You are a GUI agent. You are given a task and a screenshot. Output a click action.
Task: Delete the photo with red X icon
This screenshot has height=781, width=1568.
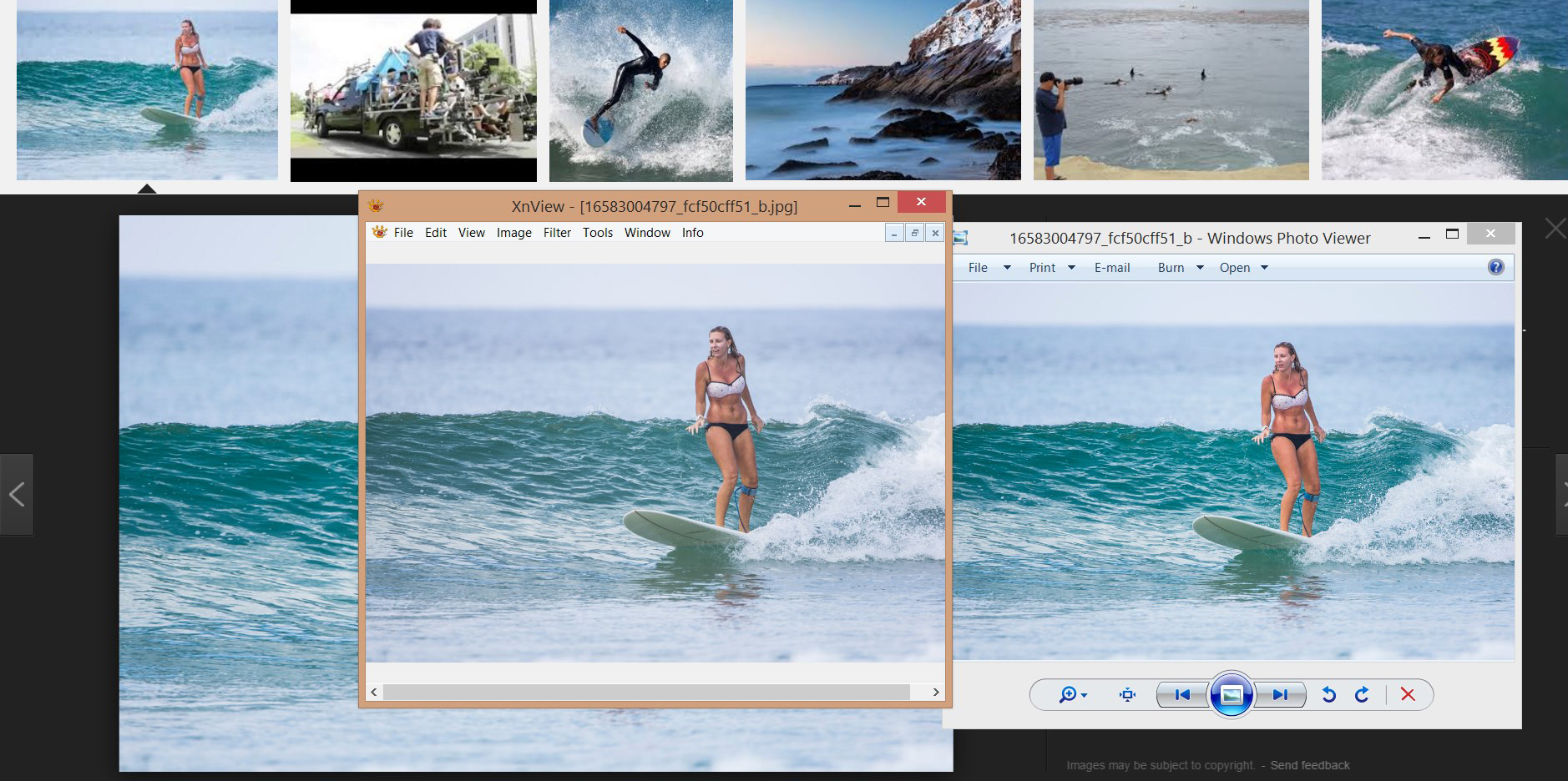pyautogui.click(x=1408, y=694)
